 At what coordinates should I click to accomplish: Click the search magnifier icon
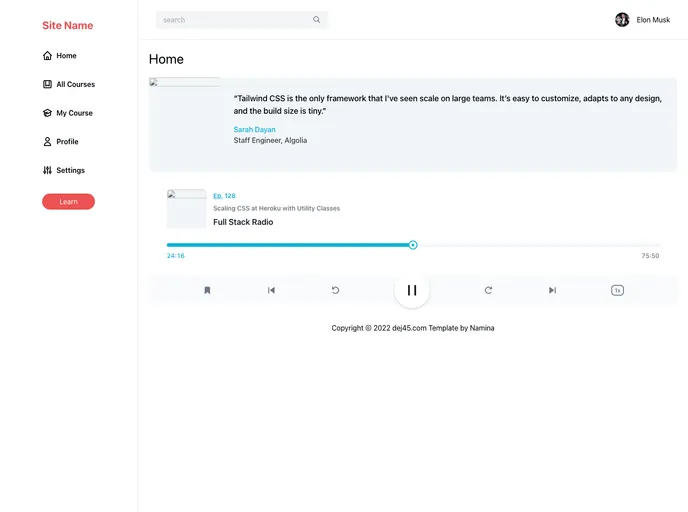tap(317, 20)
